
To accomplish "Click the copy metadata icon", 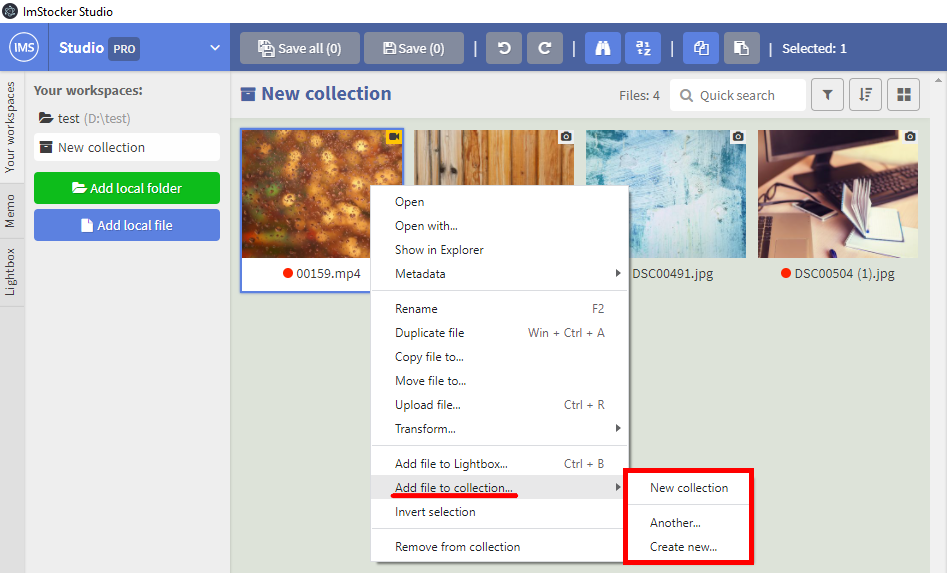I will [x=701, y=48].
